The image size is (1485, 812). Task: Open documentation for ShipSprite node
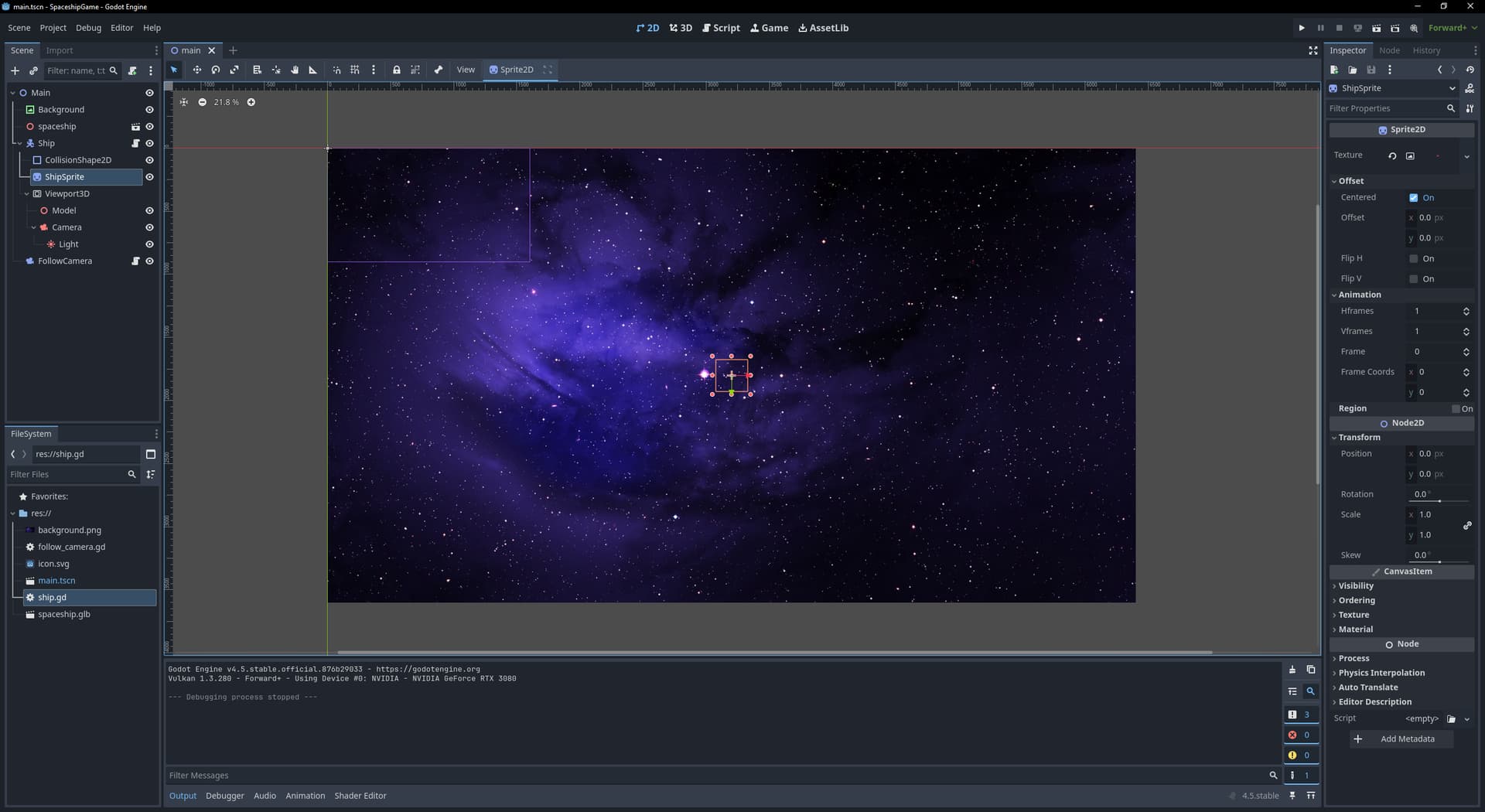click(1470, 88)
